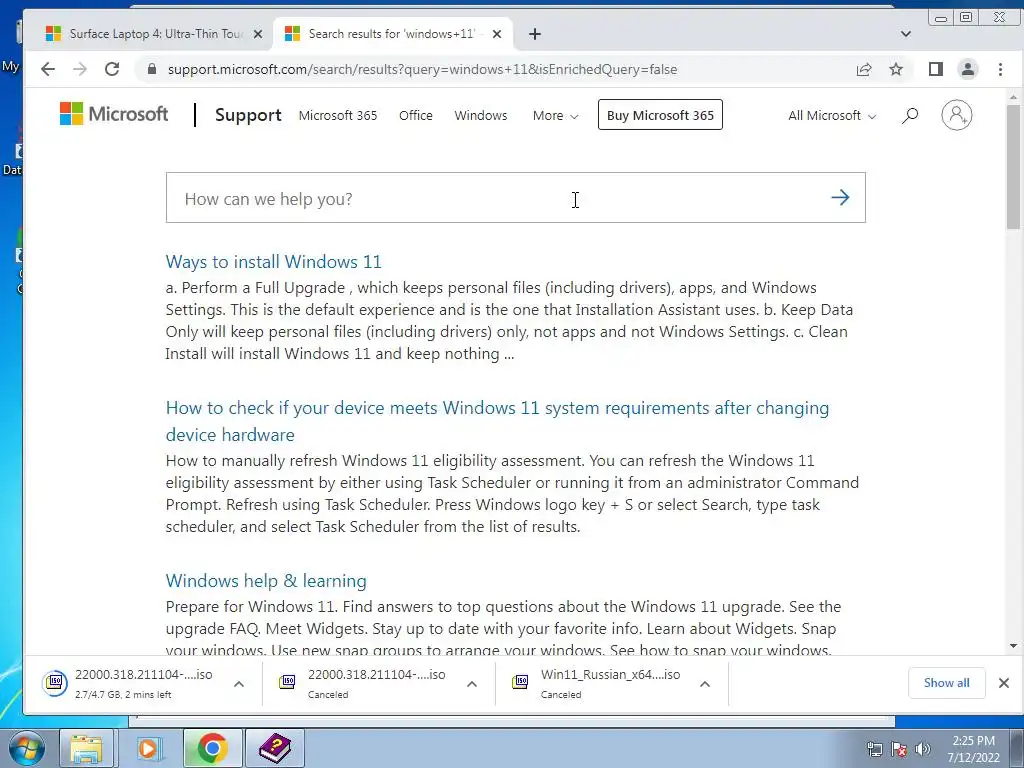Open the Microsoft 365 nav item
The width and height of the screenshot is (1024, 768).
[338, 116]
